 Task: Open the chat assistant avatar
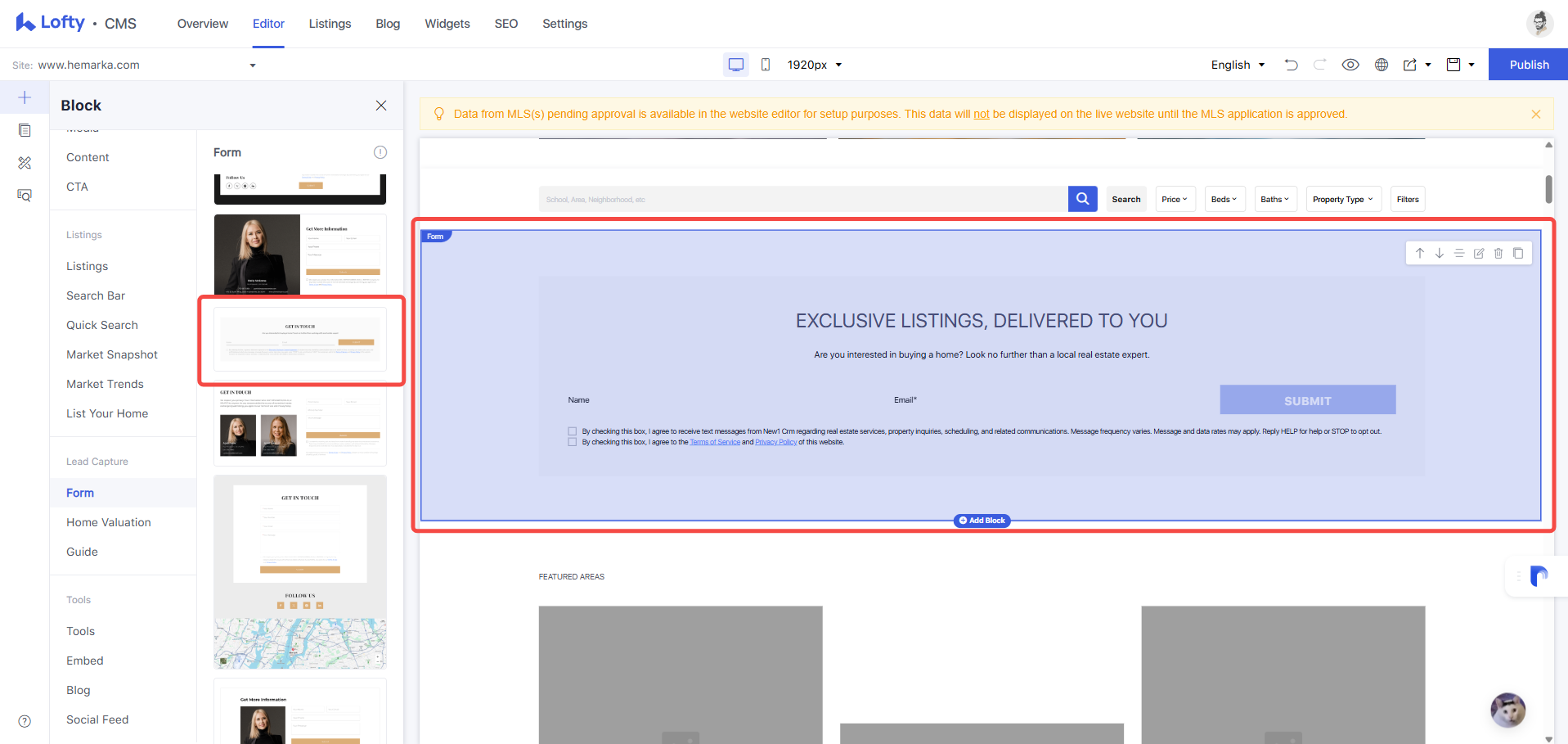pyautogui.click(x=1507, y=710)
